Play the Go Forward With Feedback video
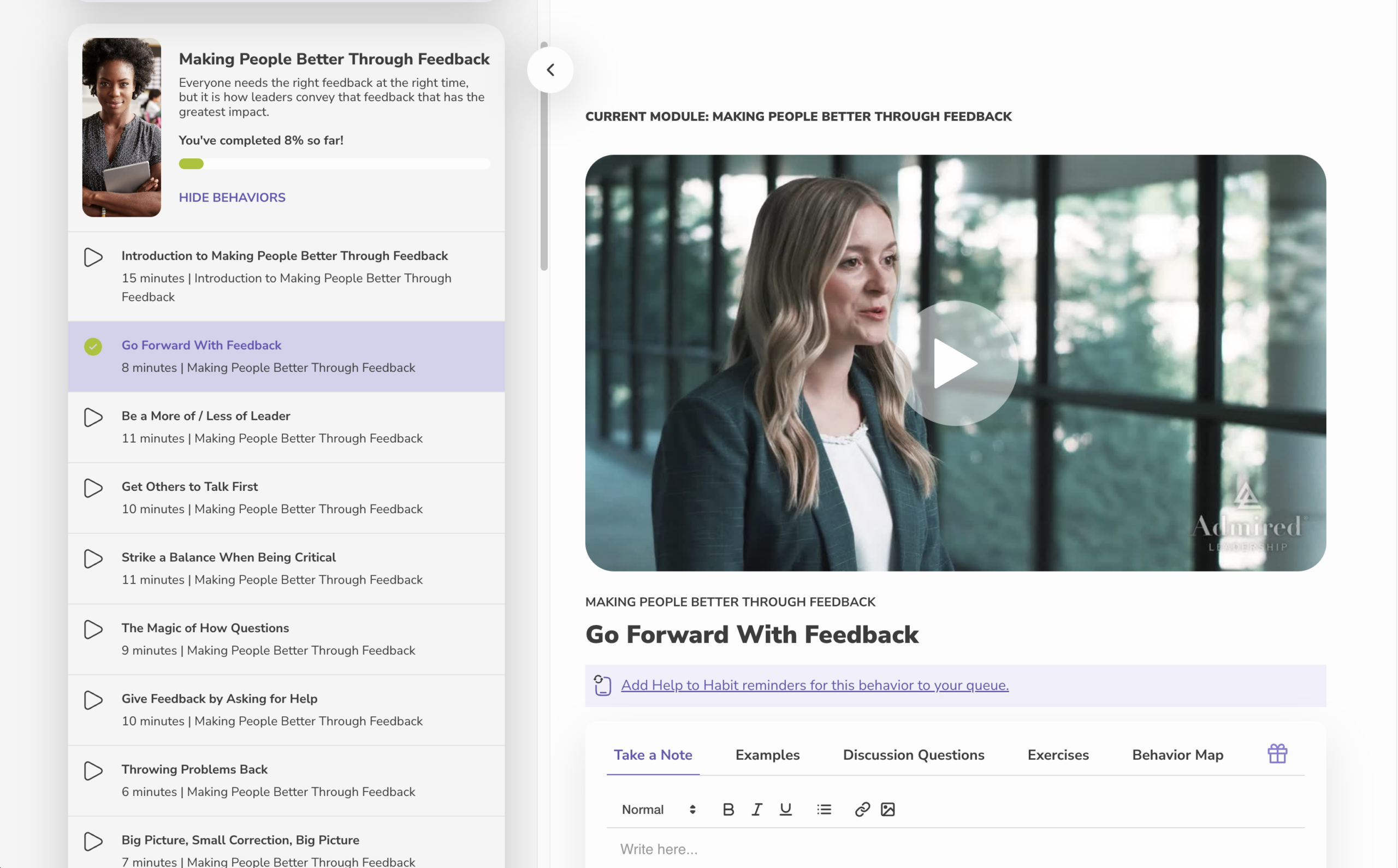 coord(955,364)
